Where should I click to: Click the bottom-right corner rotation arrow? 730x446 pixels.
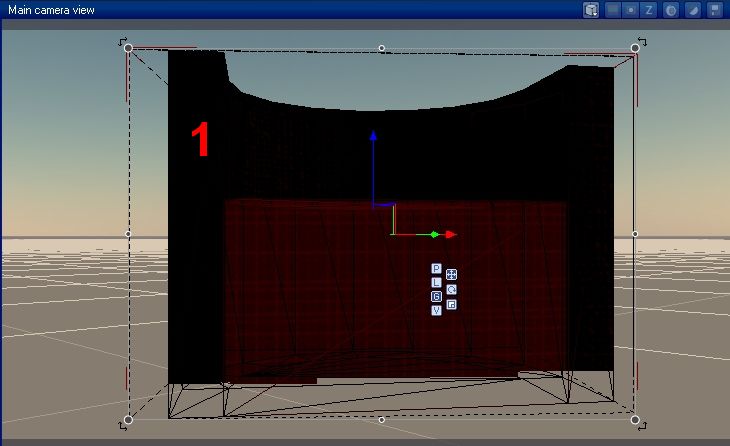[x=642, y=426]
